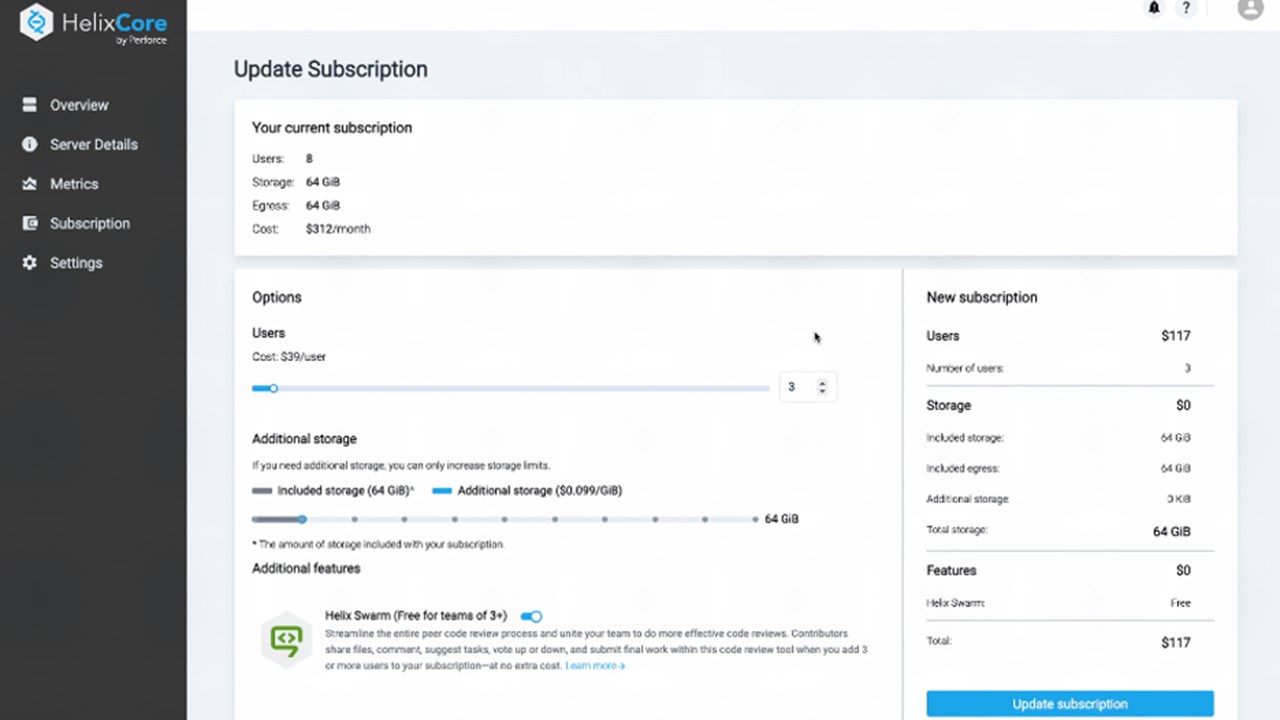The height and width of the screenshot is (720, 1280).
Task: Click the Helix Swarm code review icon
Action: click(286, 640)
